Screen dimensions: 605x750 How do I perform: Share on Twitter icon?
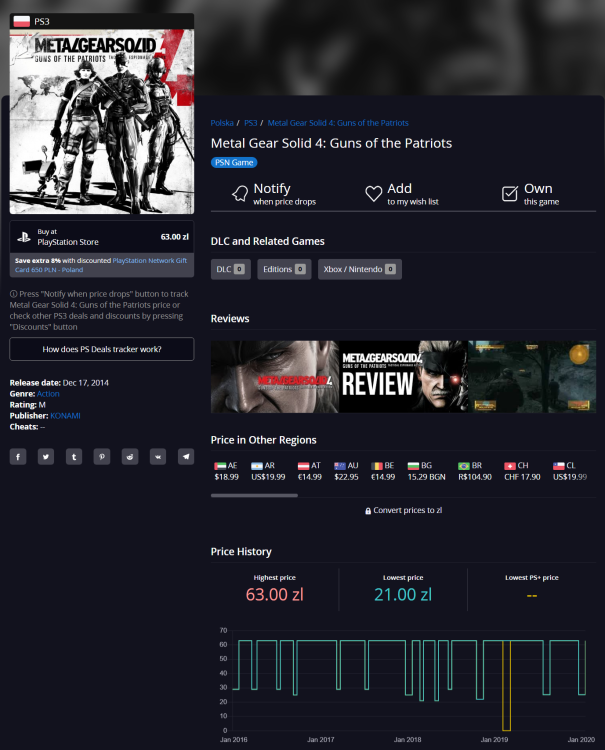(46, 456)
